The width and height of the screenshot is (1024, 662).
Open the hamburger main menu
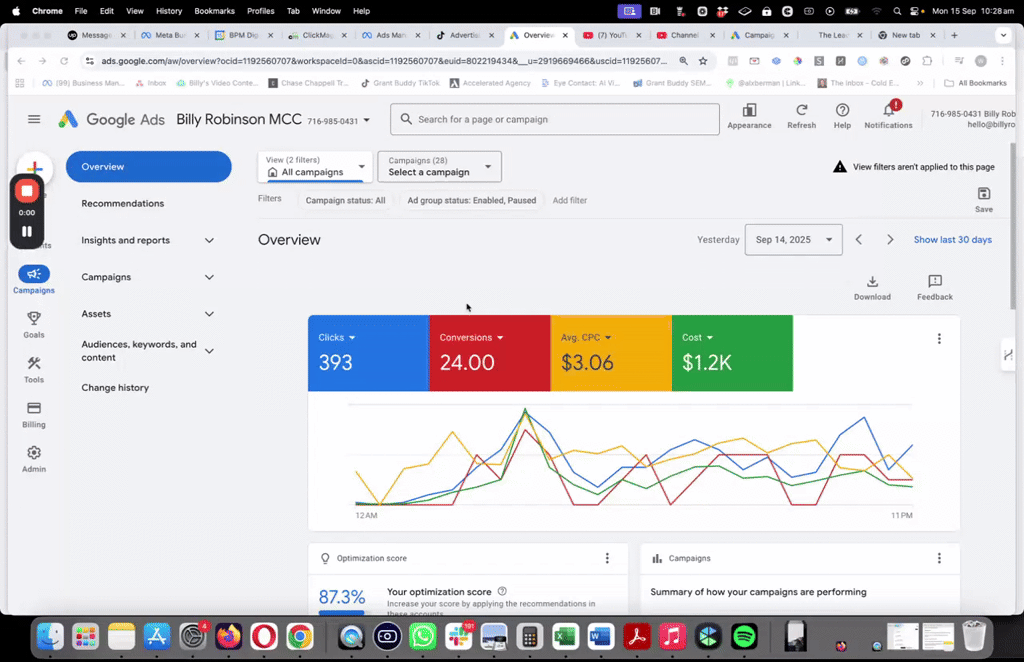(34, 119)
